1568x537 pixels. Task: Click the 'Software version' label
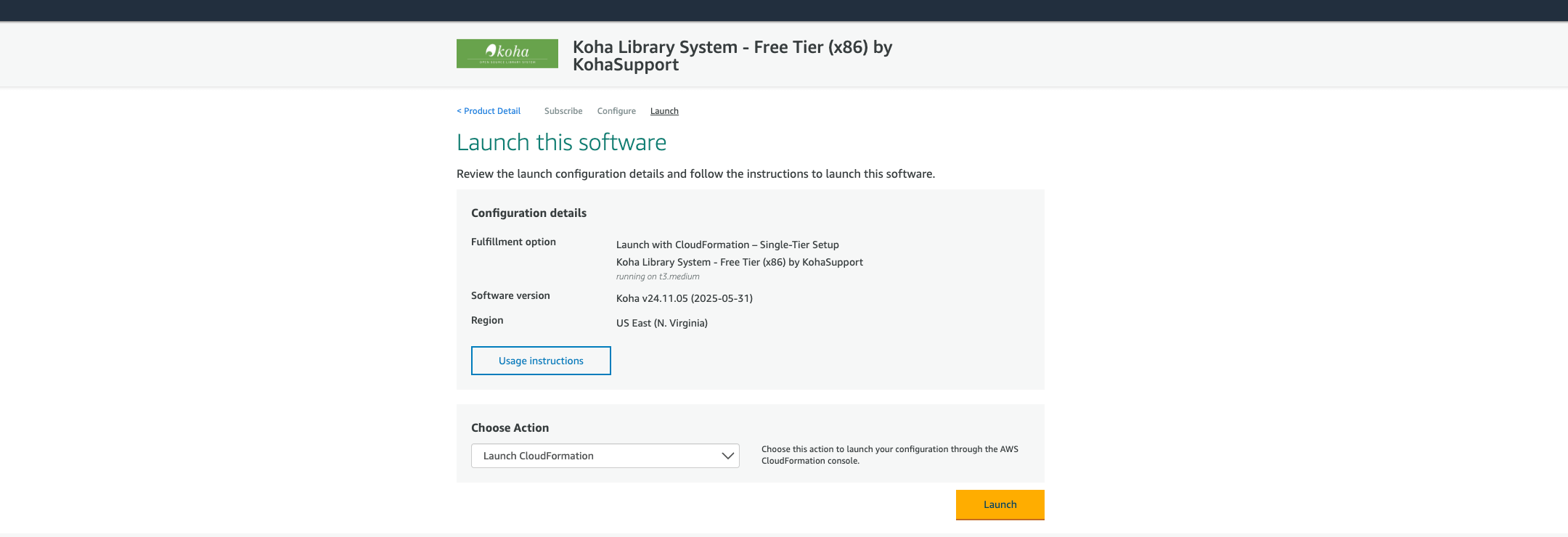click(x=510, y=295)
